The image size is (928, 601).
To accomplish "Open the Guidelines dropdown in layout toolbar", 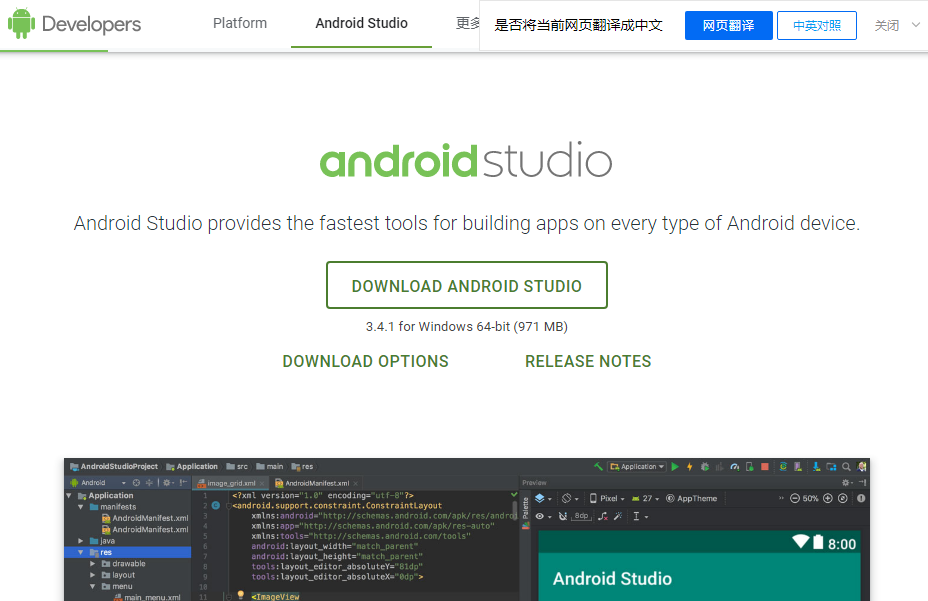I will click(641, 516).
